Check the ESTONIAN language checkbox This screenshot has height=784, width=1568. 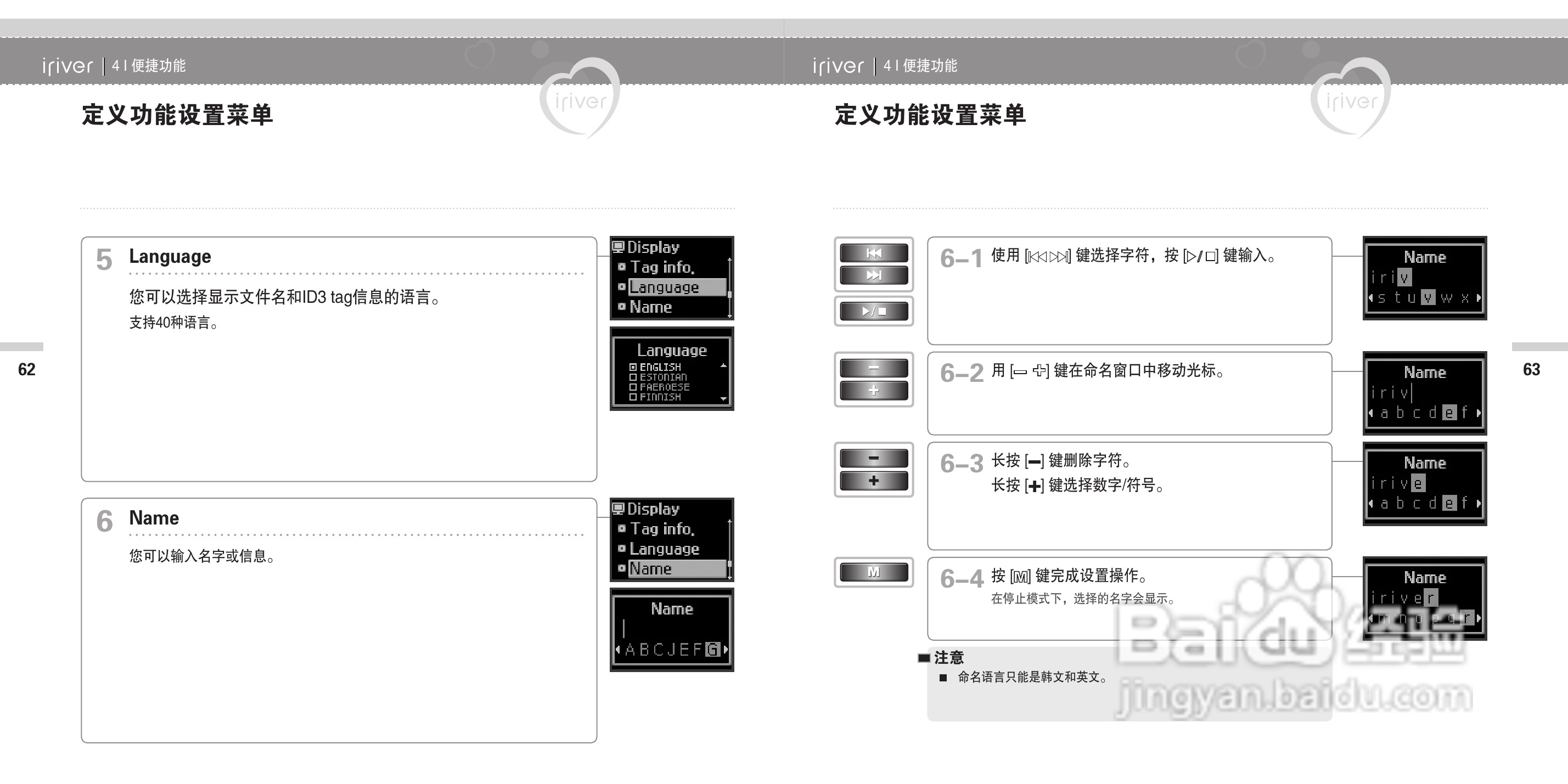pyautogui.click(x=633, y=377)
